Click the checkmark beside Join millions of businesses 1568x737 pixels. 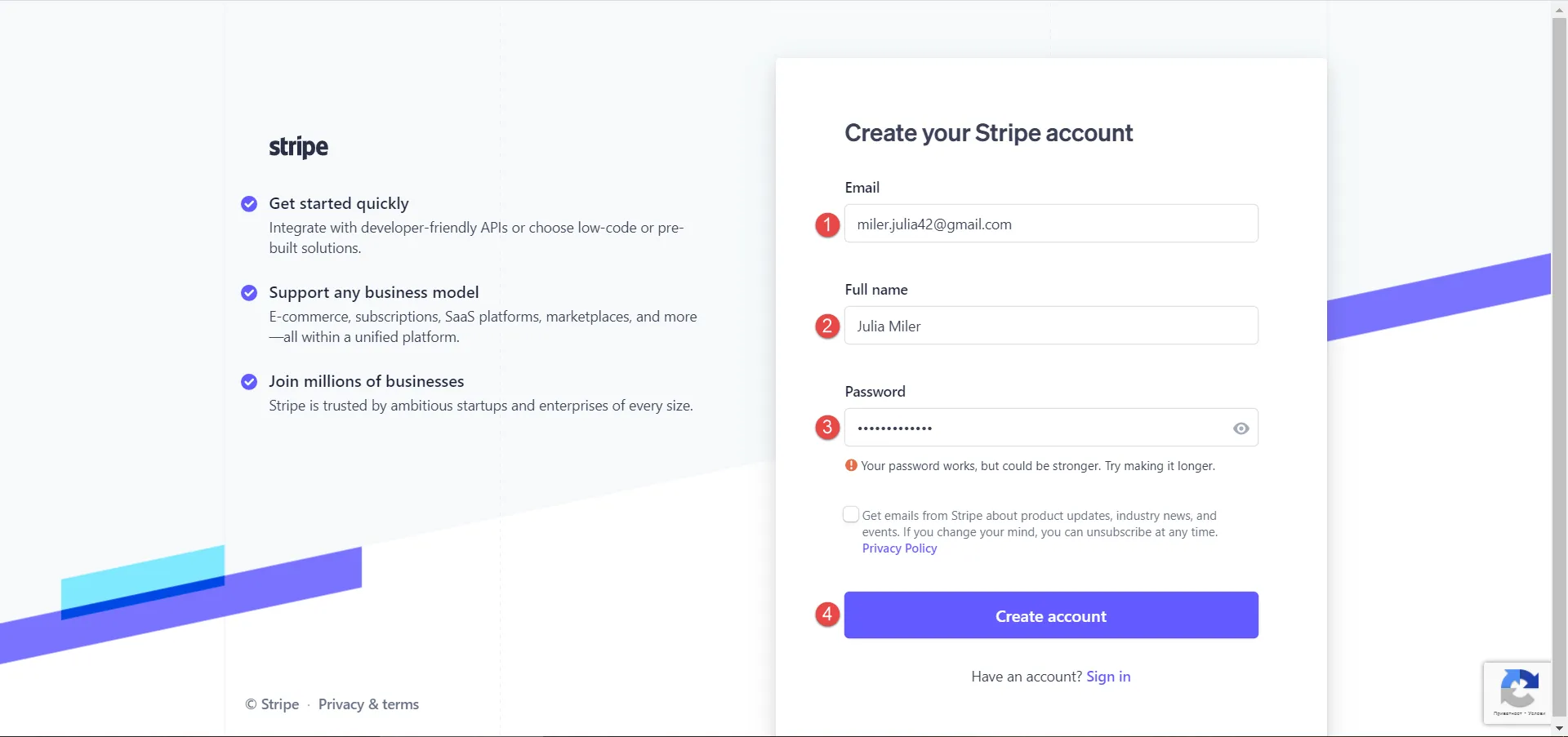click(247, 381)
